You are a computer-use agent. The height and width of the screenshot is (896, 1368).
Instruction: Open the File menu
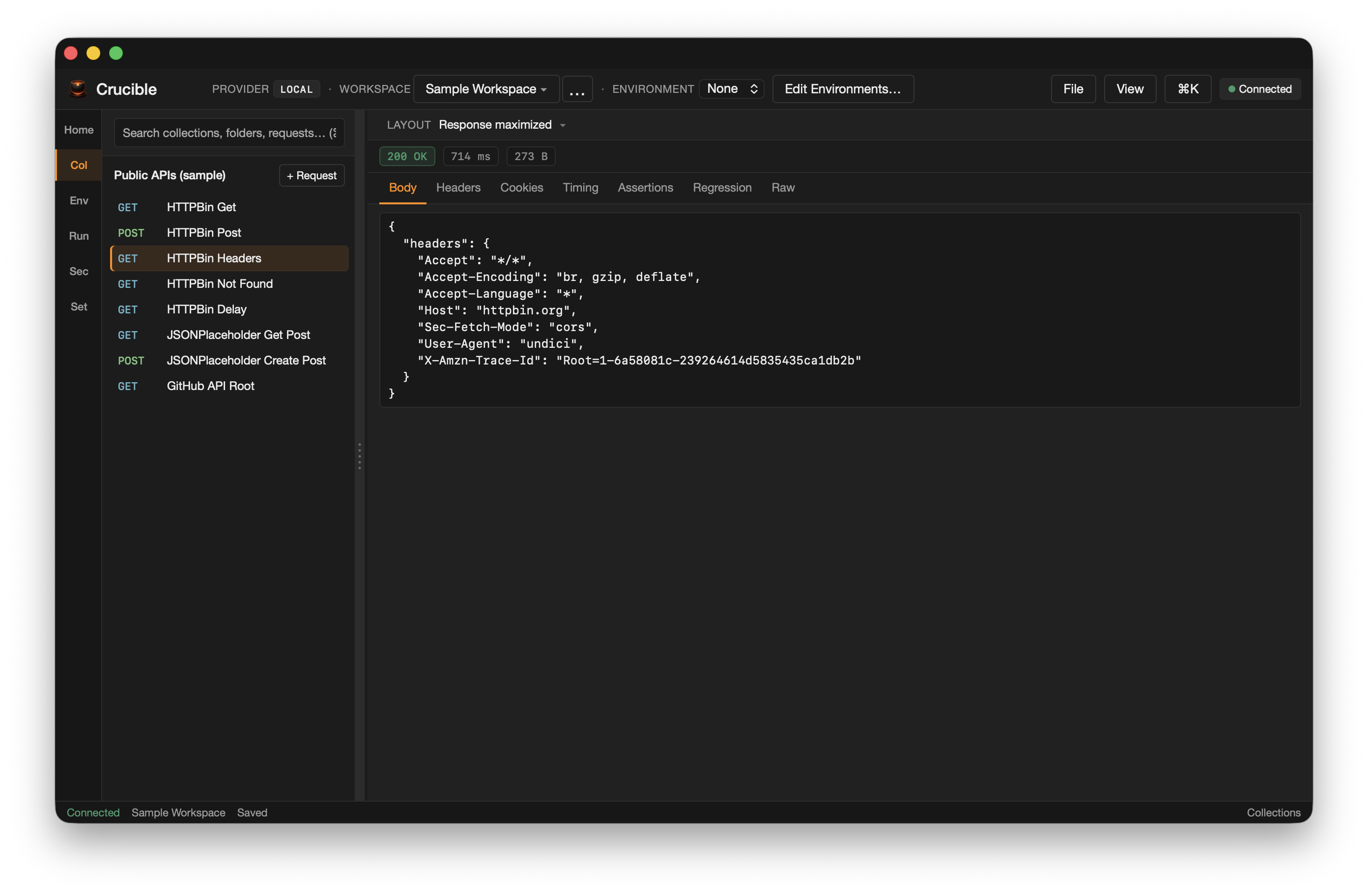tap(1073, 89)
